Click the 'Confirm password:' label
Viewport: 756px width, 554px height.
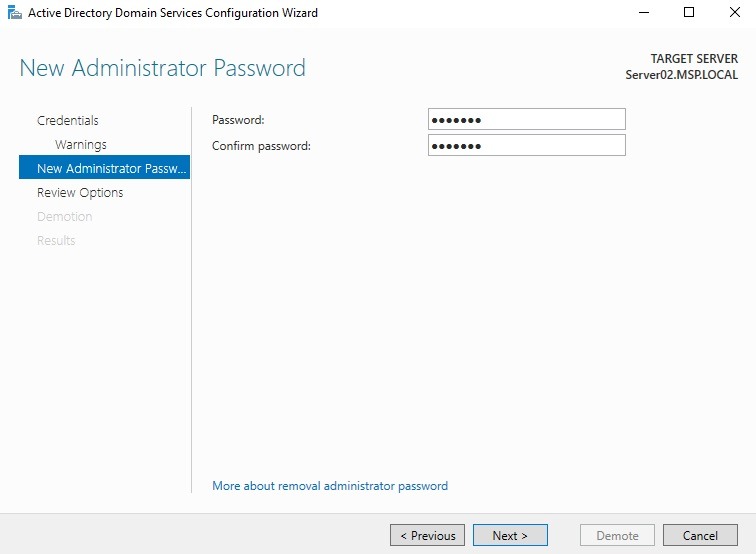(261, 146)
